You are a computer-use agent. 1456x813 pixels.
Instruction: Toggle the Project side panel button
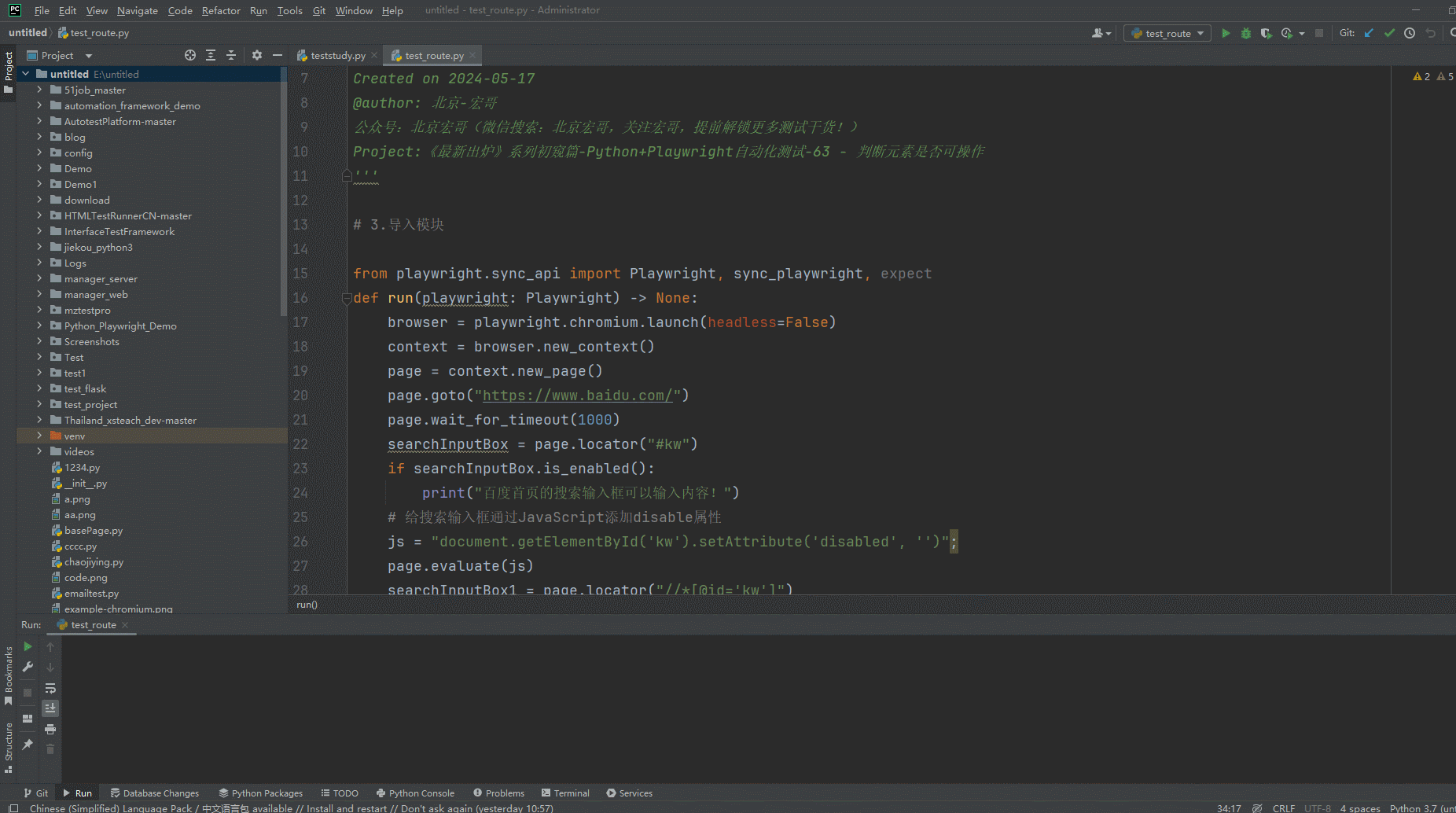pos(9,72)
